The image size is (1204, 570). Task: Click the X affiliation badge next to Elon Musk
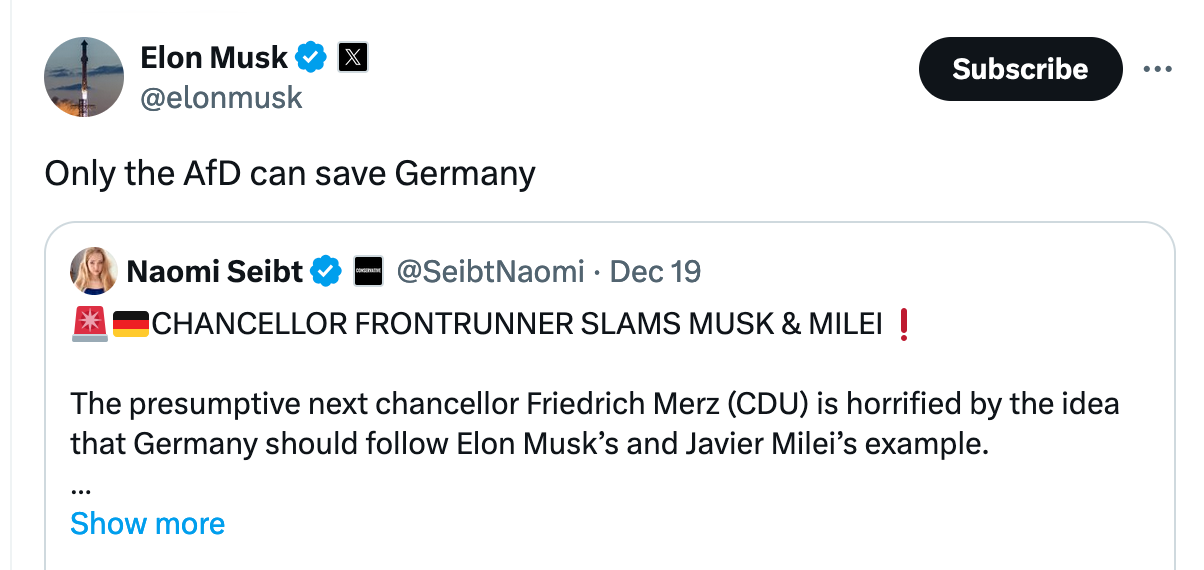[353, 58]
